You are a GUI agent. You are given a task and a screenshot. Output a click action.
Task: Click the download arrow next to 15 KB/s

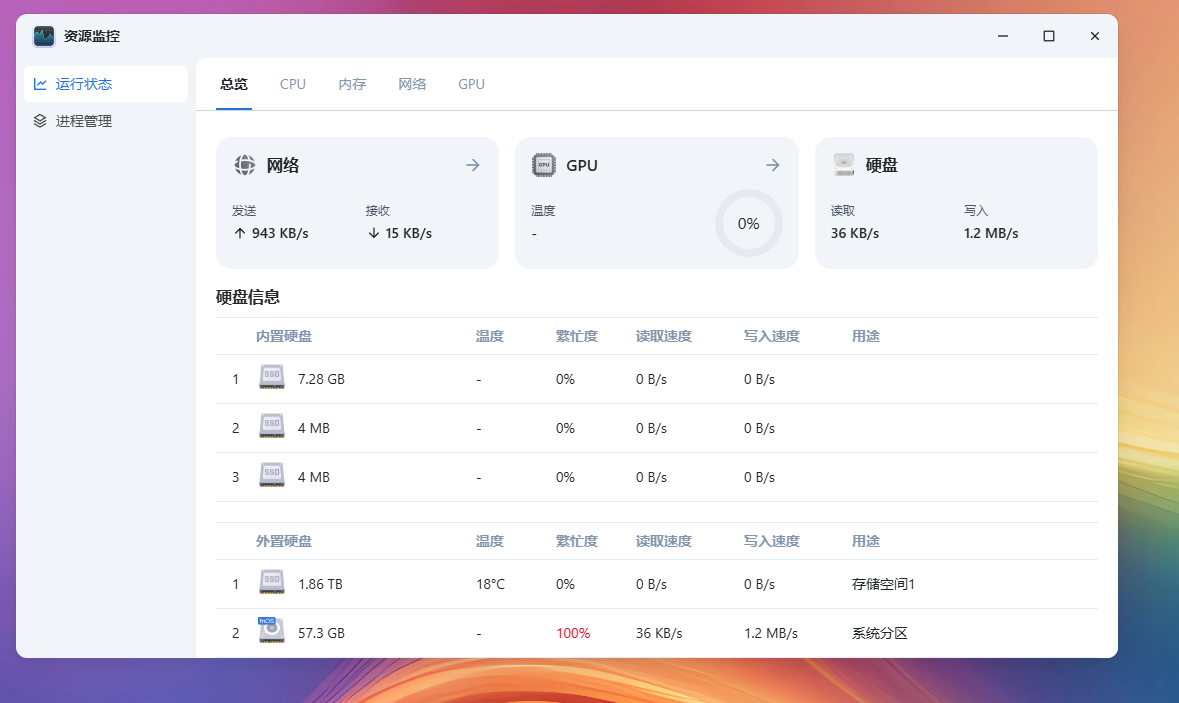coord(374,233)
